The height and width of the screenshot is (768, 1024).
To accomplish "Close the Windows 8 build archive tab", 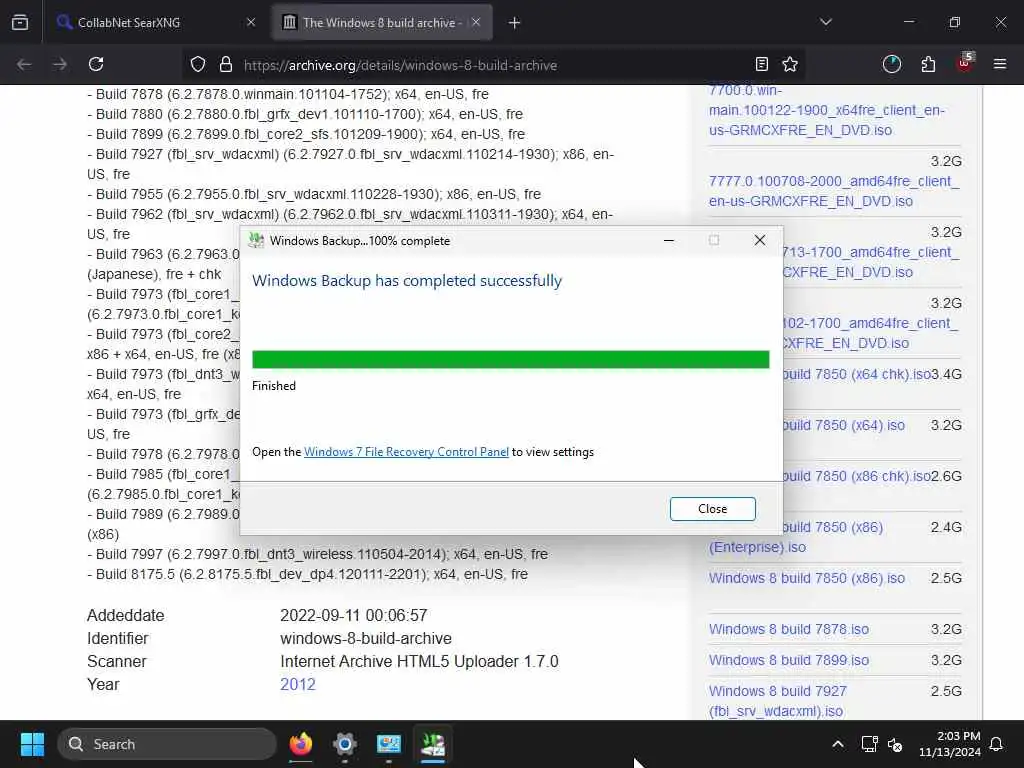I will coord(476,22).
